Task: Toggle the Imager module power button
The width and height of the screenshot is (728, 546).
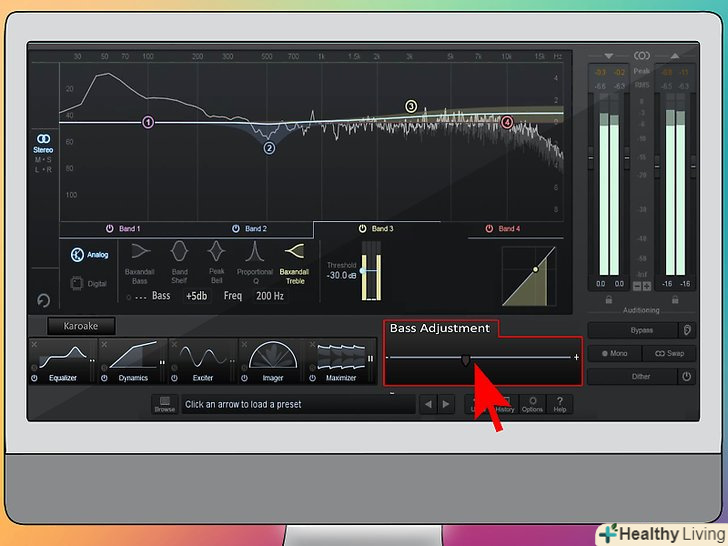Action: click(x=244, y=378)
